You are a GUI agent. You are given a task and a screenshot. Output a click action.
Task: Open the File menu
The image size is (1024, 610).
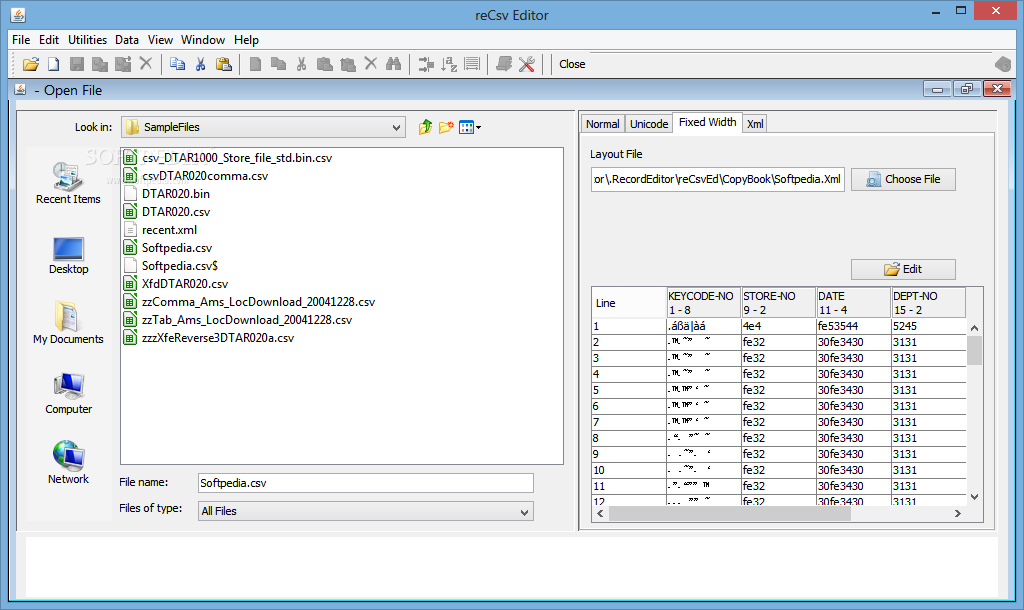(21, 40)
